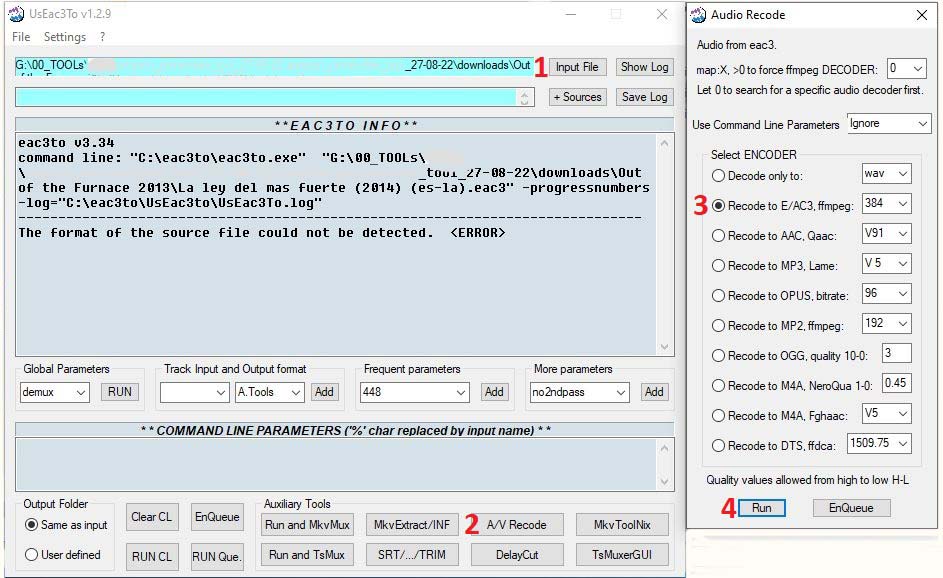The image size is (943, 578).
Task: Click the RUN CL button
Action: point(152,556)
